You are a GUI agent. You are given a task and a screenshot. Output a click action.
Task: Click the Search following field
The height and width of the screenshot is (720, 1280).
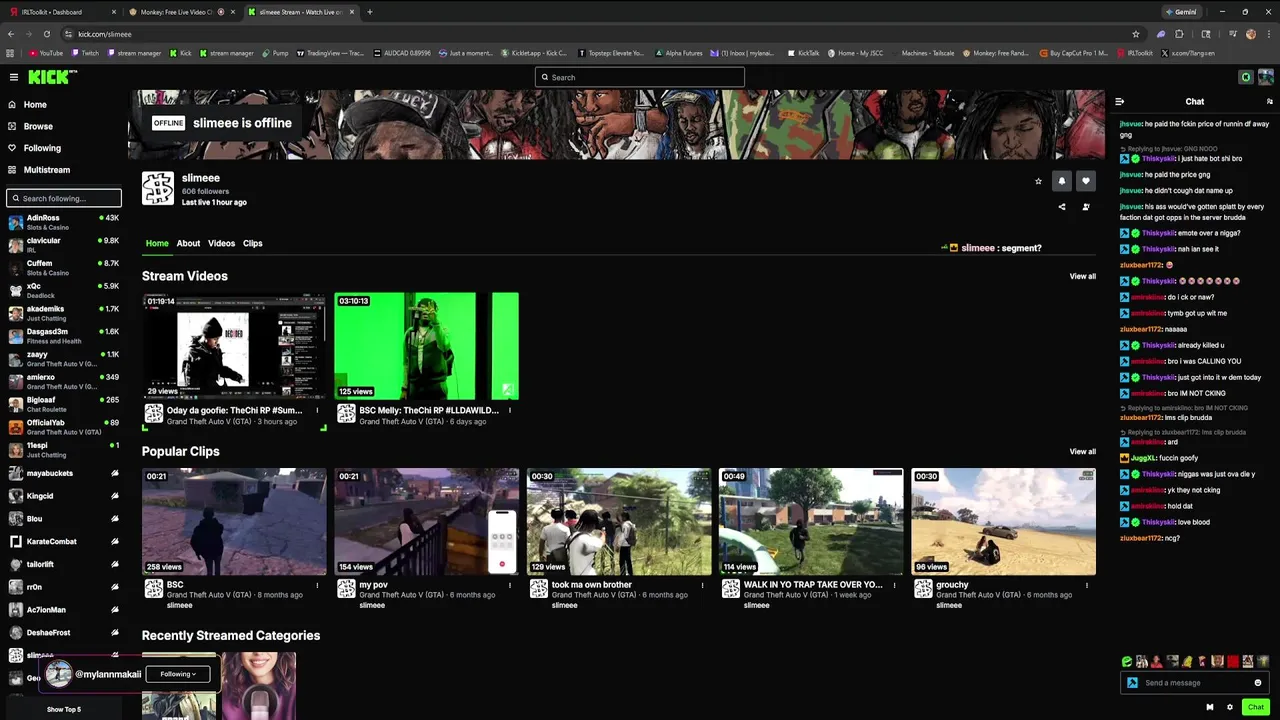tap(64, 198)
